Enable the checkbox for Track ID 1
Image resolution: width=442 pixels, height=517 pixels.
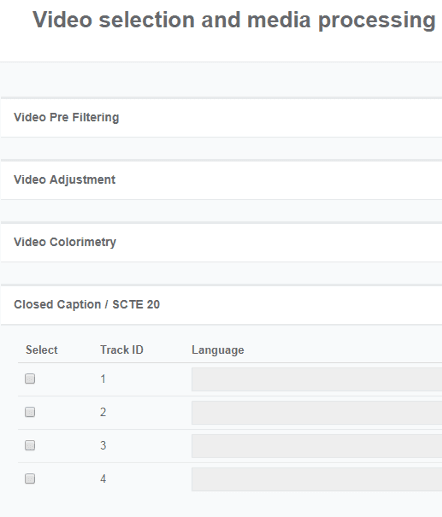tap(30, 379)
